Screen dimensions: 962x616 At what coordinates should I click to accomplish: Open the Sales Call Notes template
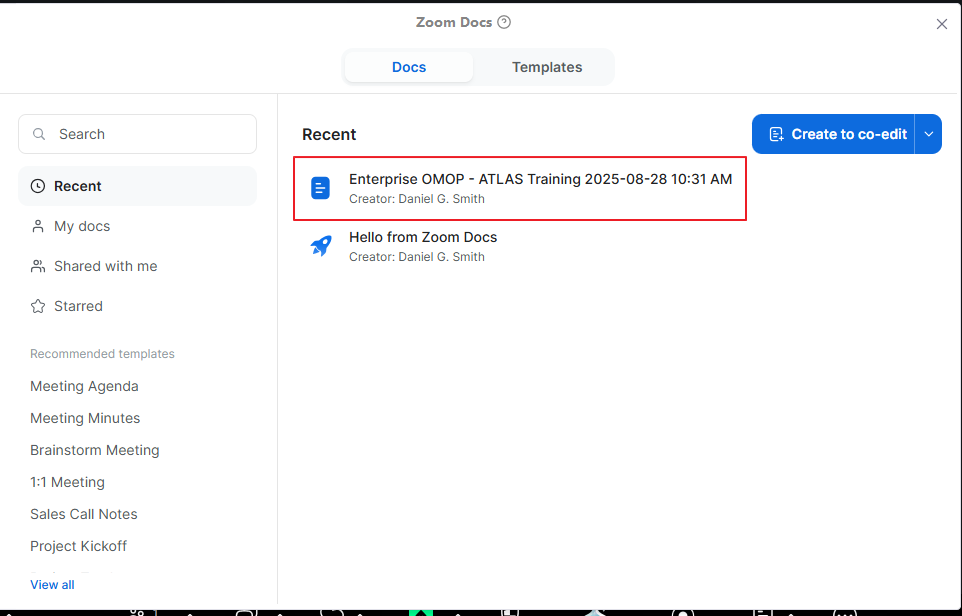(x=83, y=514)
